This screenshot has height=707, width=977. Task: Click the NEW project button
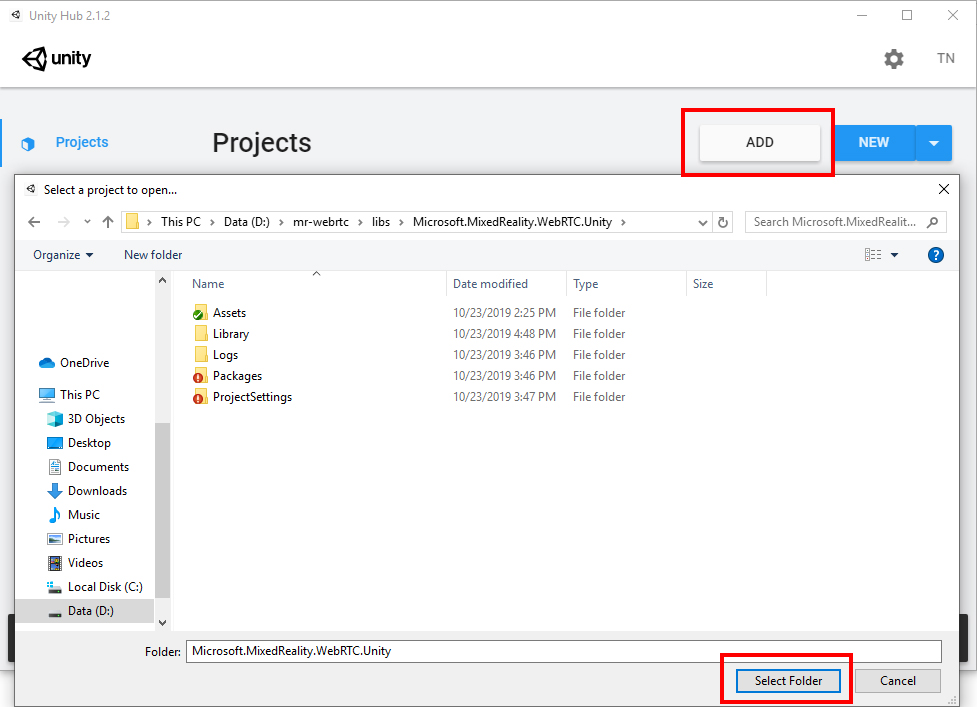(x=874, y=143)
